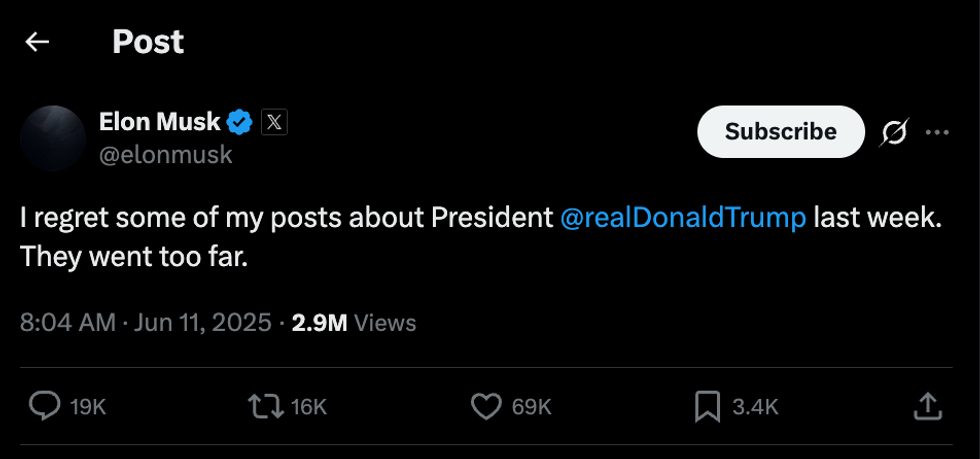The width and height of the screenshot is (980, 459).
Task: Open Elon Musk's profile avatar
Action: [x=52, y=138]
